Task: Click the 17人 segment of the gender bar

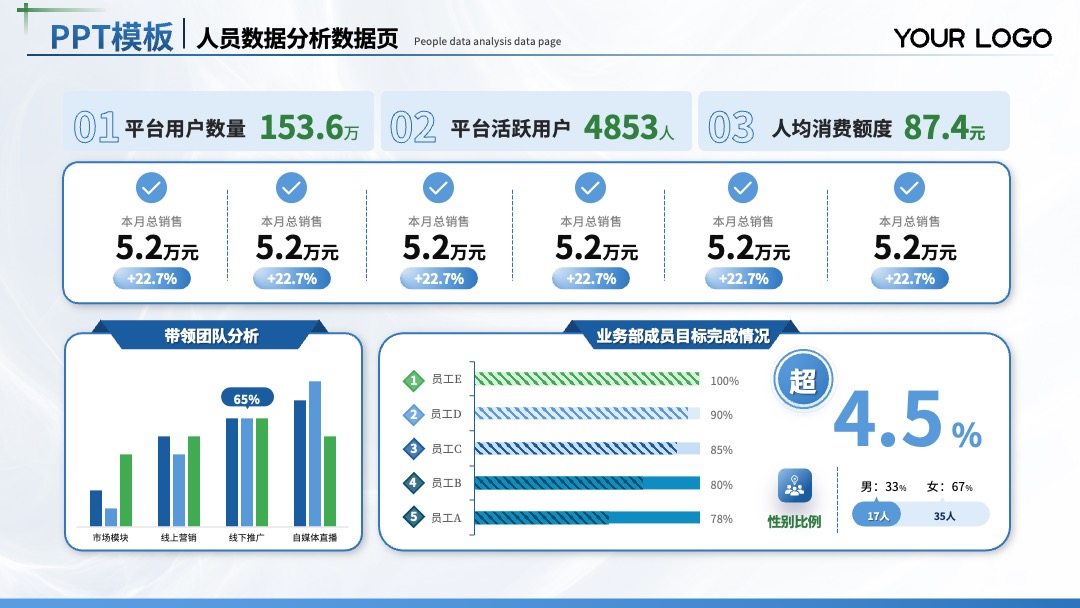Action: (877, 515)
